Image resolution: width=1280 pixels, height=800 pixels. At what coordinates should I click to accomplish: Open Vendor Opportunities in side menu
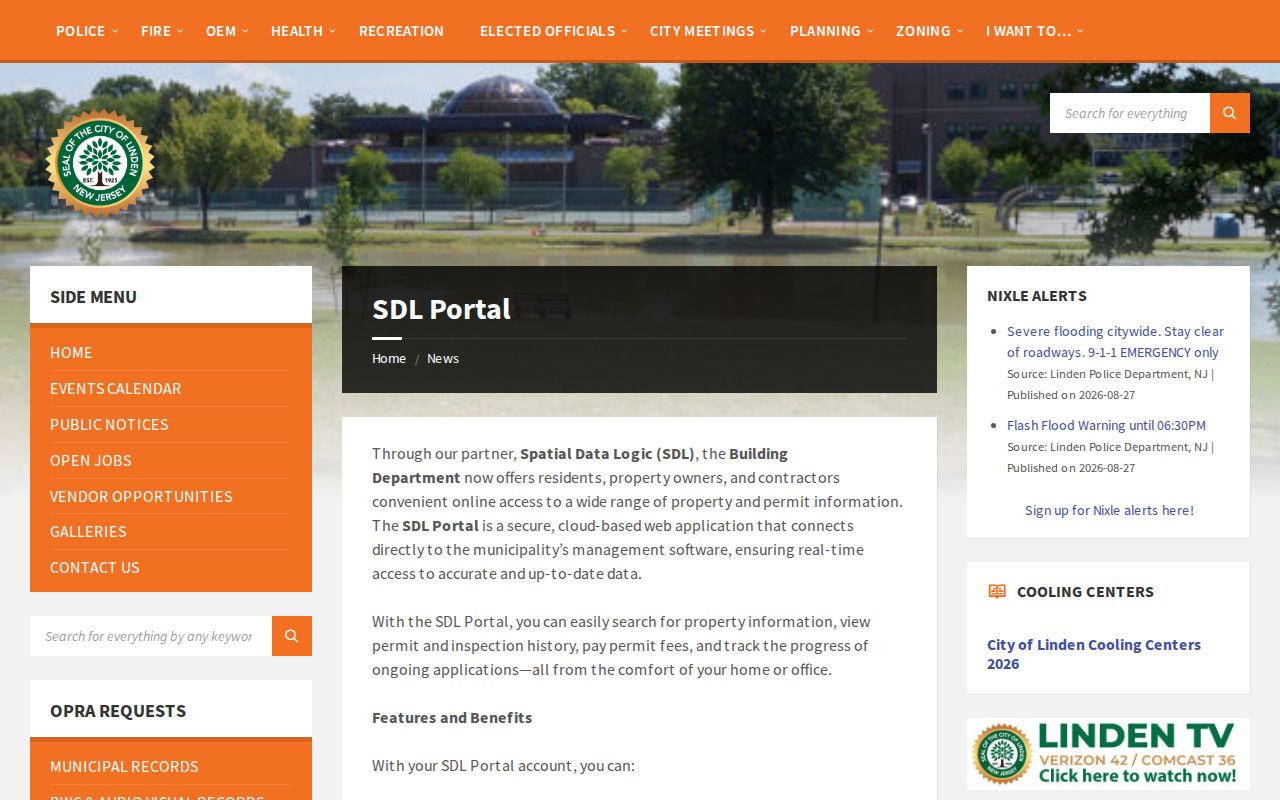[x=141, y=497]
